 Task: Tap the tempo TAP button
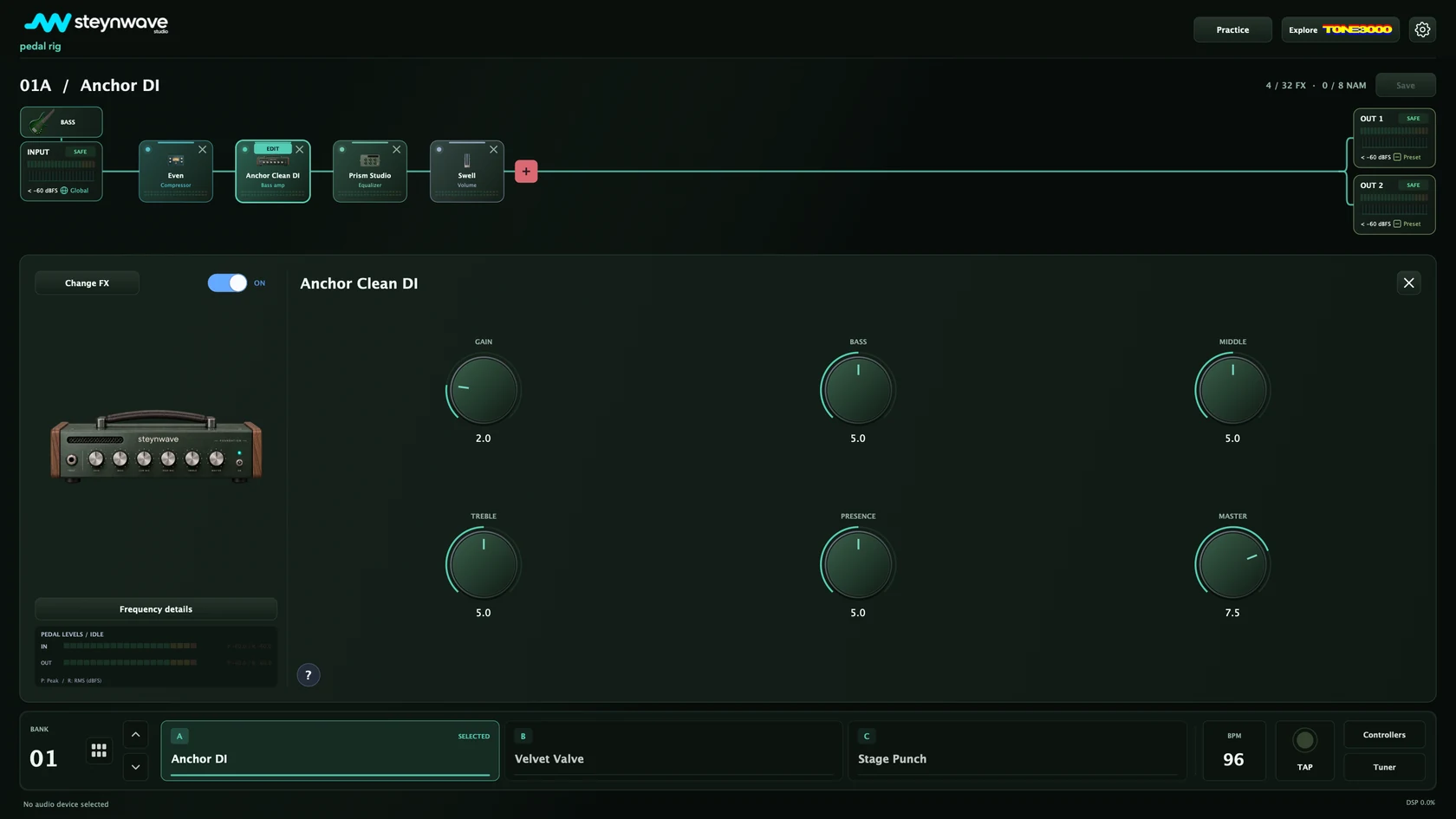(1304, 751)
